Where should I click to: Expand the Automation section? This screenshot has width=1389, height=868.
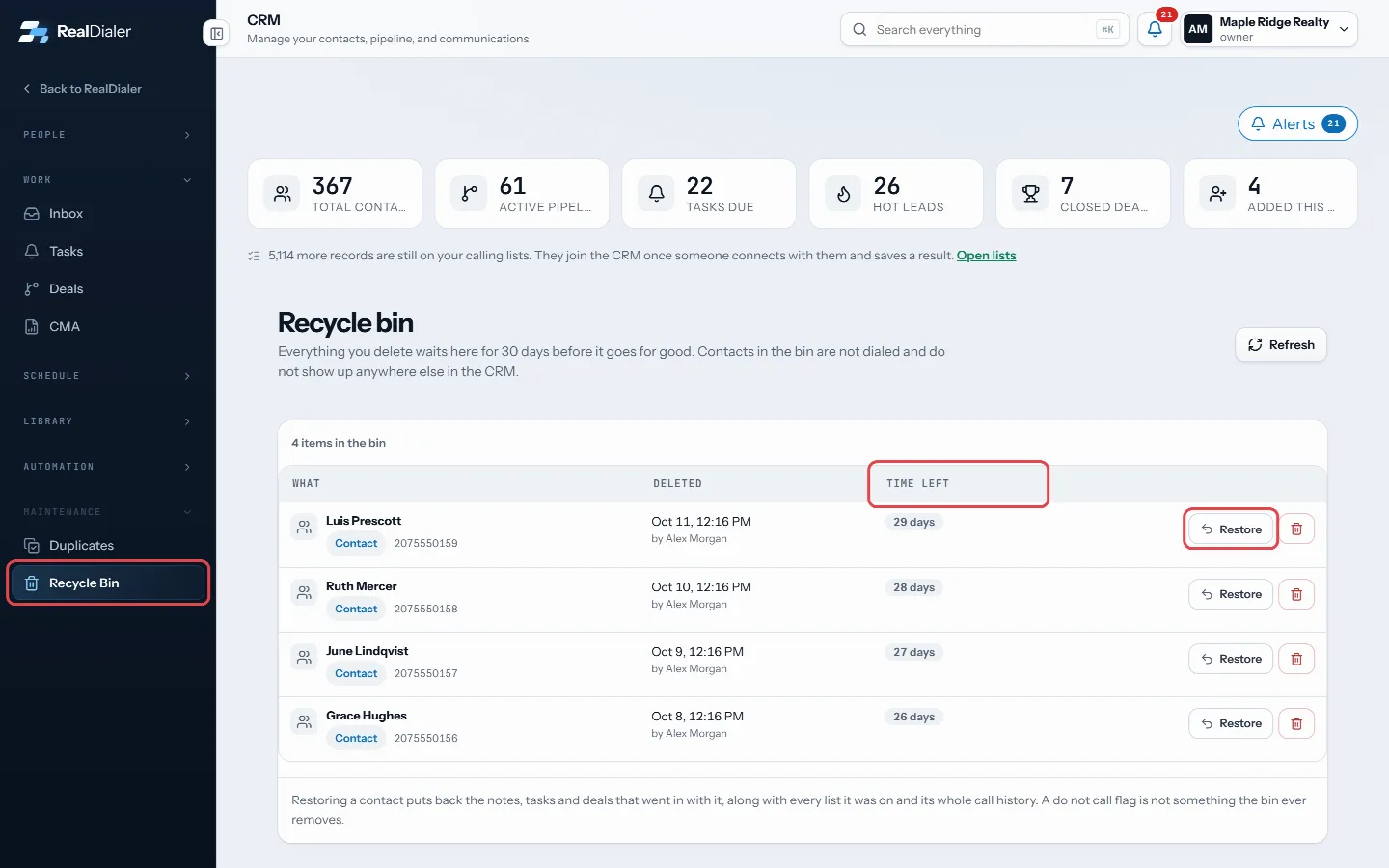pos(108,467)
